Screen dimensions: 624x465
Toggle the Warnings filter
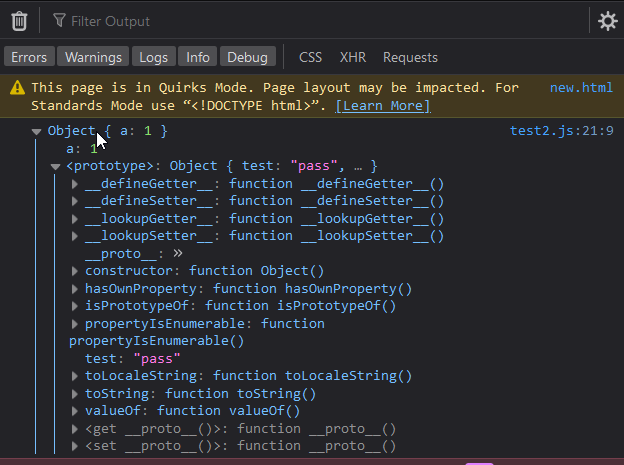point(93,57)
